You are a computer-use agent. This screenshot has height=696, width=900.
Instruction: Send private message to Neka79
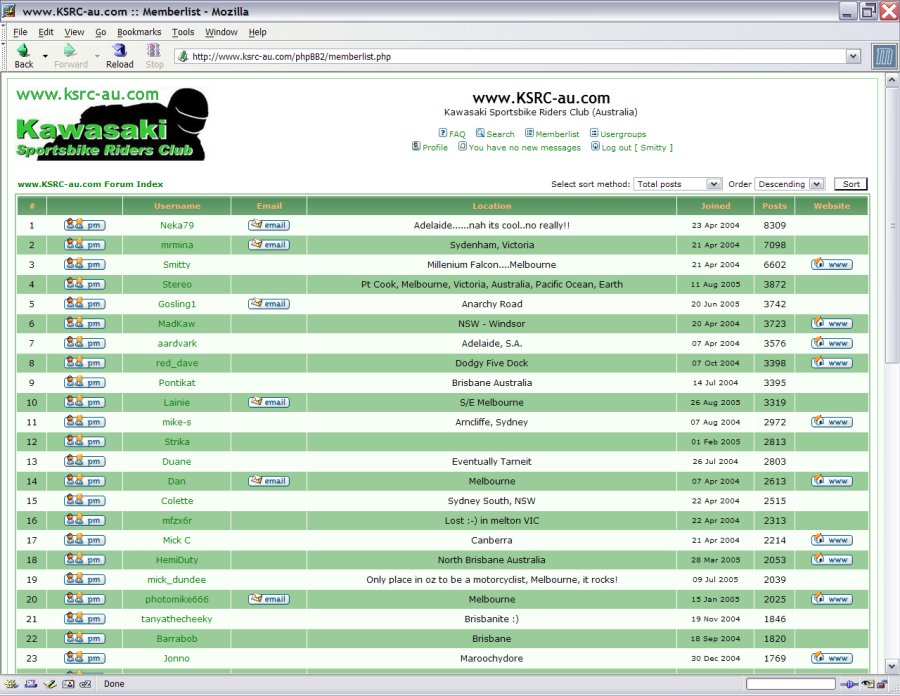pyautogui.click(x=85, y=225)
